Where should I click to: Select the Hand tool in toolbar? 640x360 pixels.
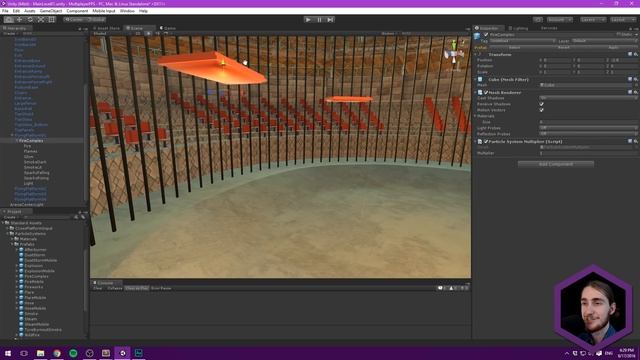[9, 19]
